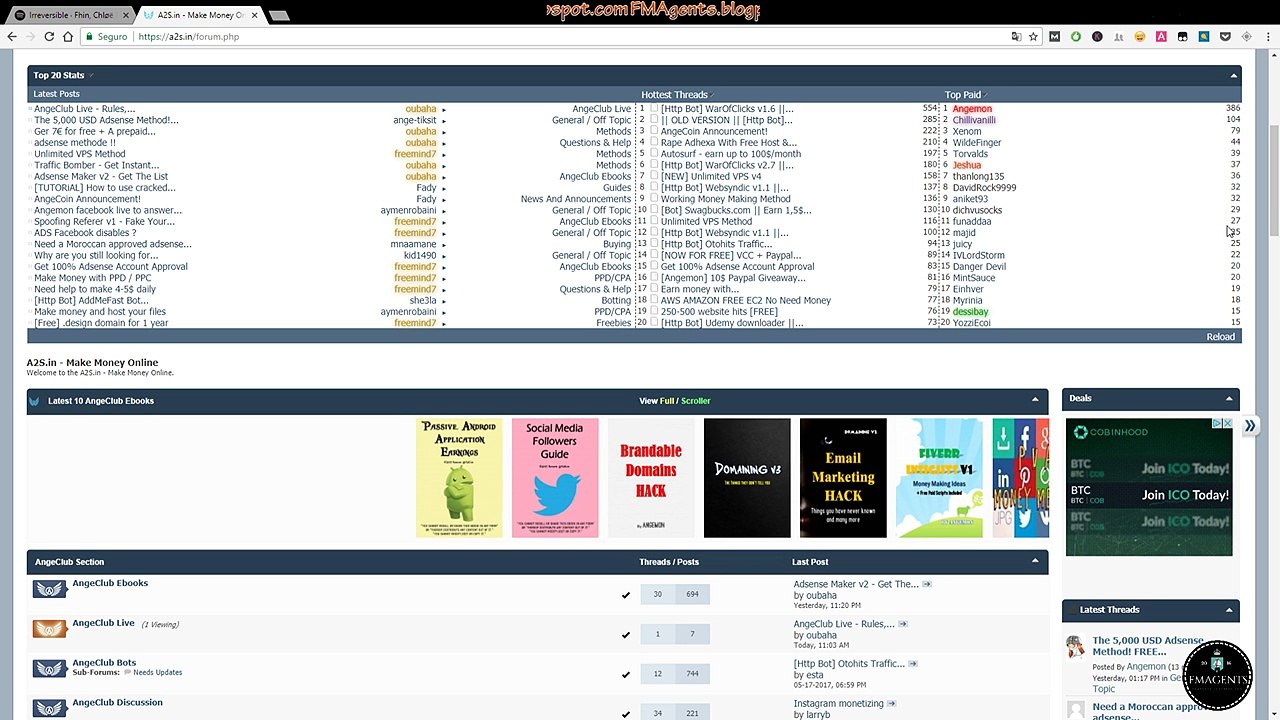The height and width of the screenshot is (720, 1280).
Task: Collapse the Latest Threads sidebar block
Action: (x=1229, y=609)
